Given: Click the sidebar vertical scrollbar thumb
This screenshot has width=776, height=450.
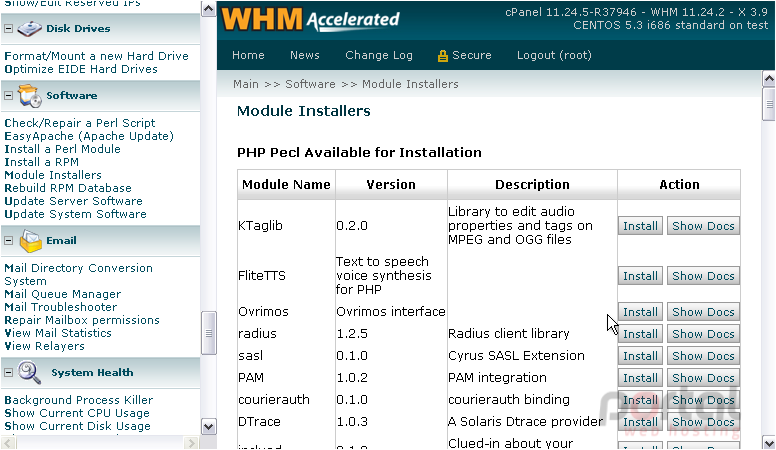Looking at the screenshot, I should pos(208,333).
